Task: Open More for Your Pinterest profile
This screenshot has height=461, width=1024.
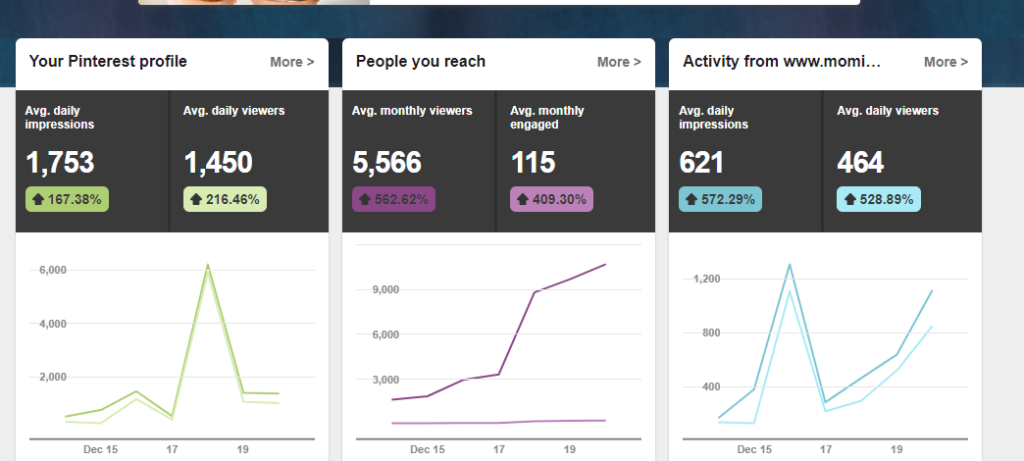Action: point(292,62)
